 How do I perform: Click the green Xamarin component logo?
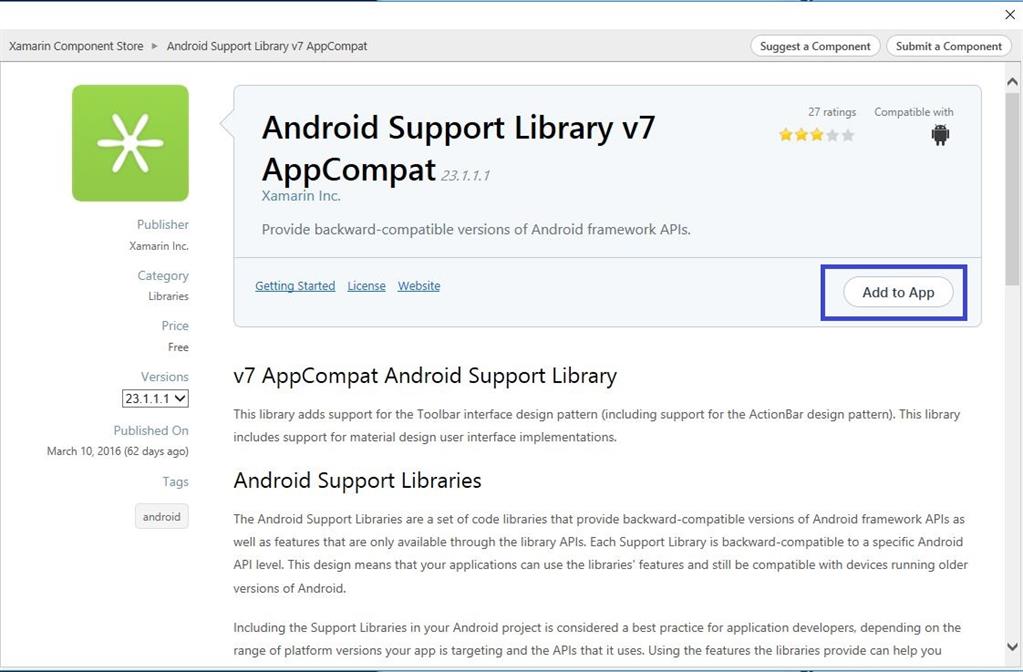[130, 143]
